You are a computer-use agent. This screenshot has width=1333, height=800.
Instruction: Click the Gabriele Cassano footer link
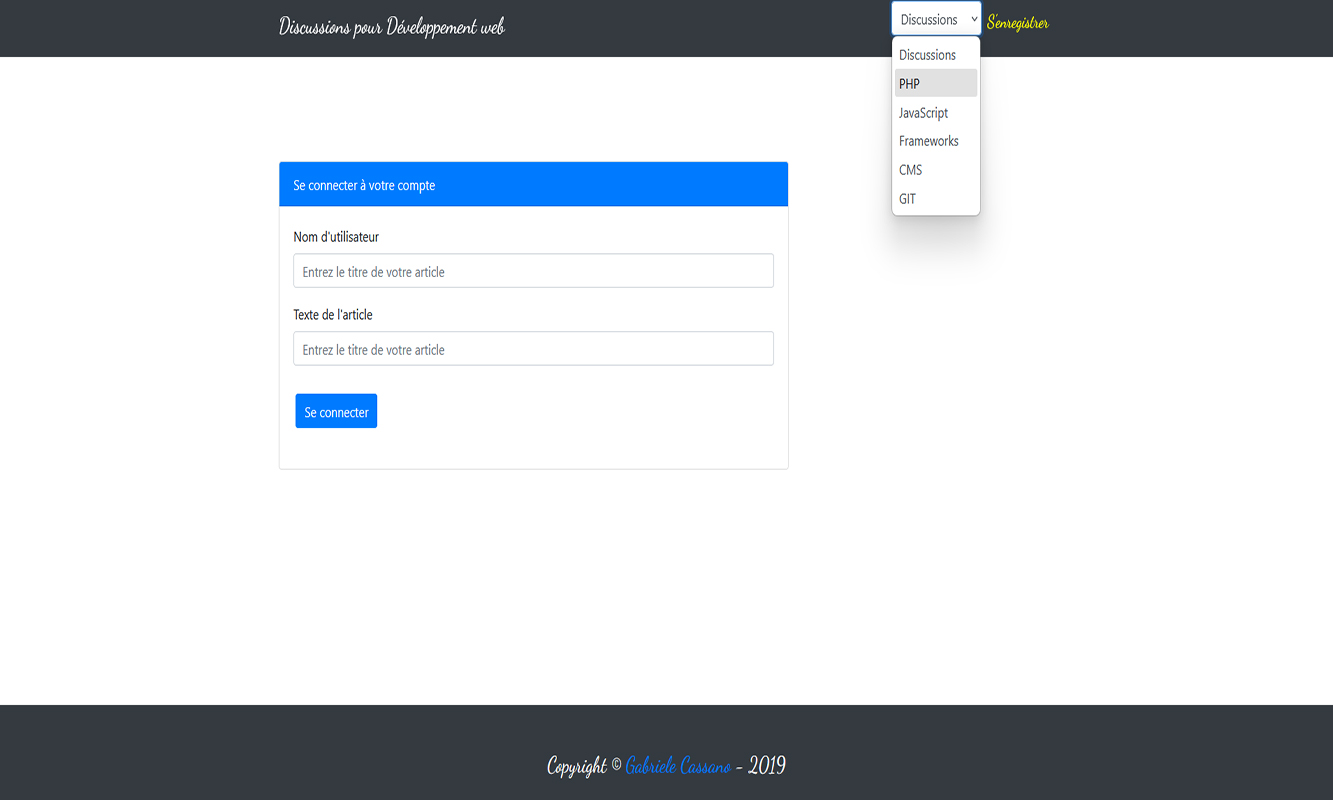[678, 765]
